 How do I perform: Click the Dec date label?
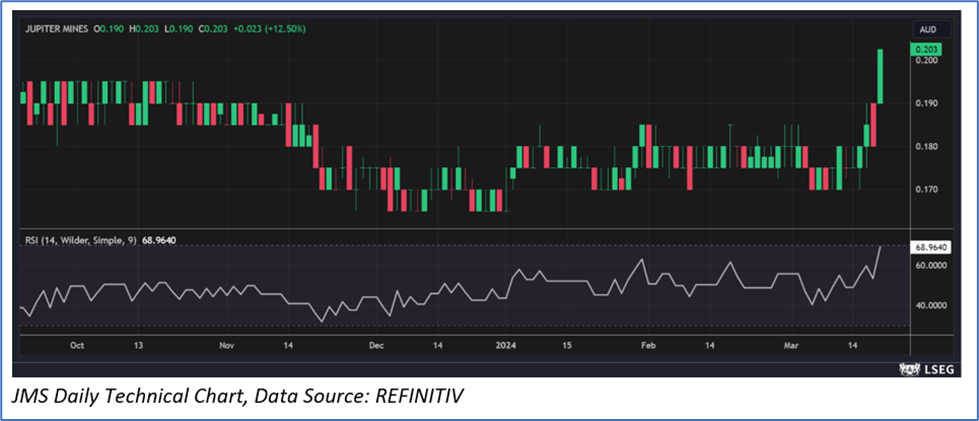377,345
